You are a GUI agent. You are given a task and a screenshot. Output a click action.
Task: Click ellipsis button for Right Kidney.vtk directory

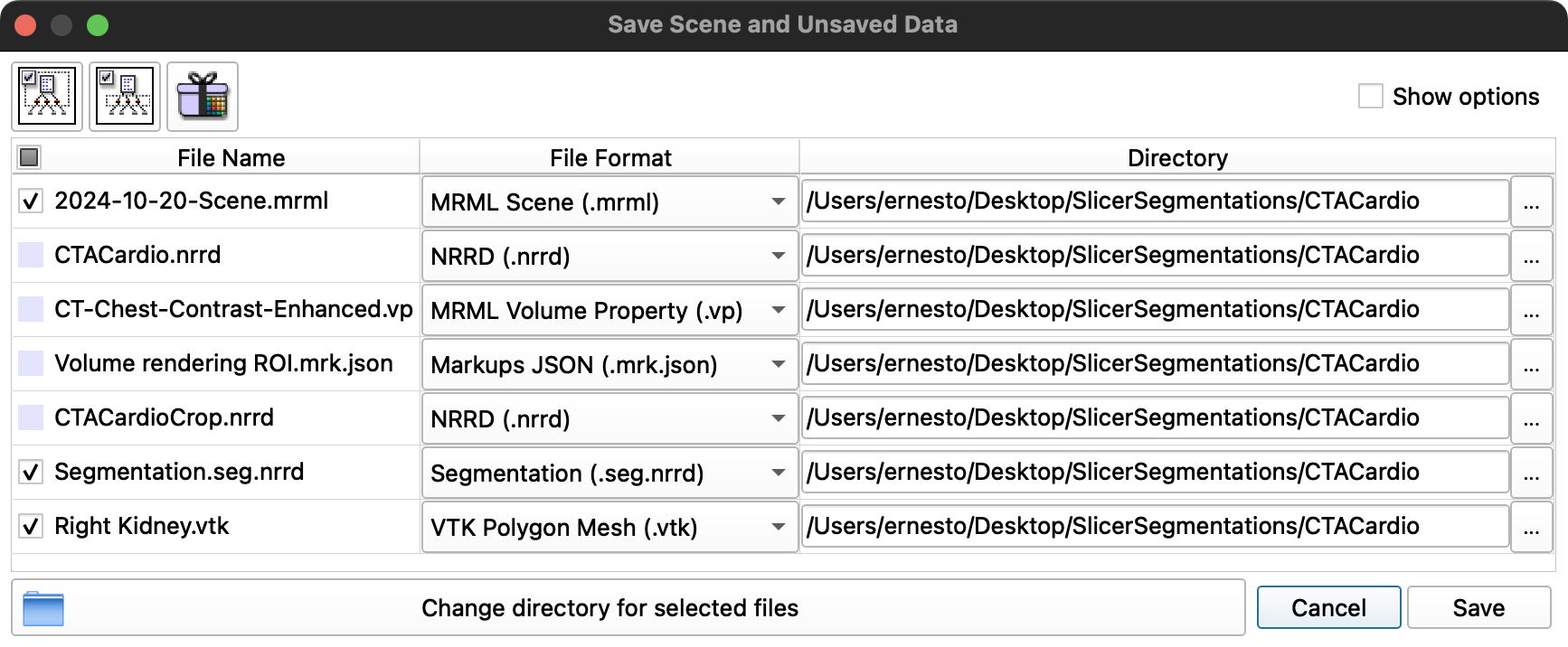coord(1531,527)
